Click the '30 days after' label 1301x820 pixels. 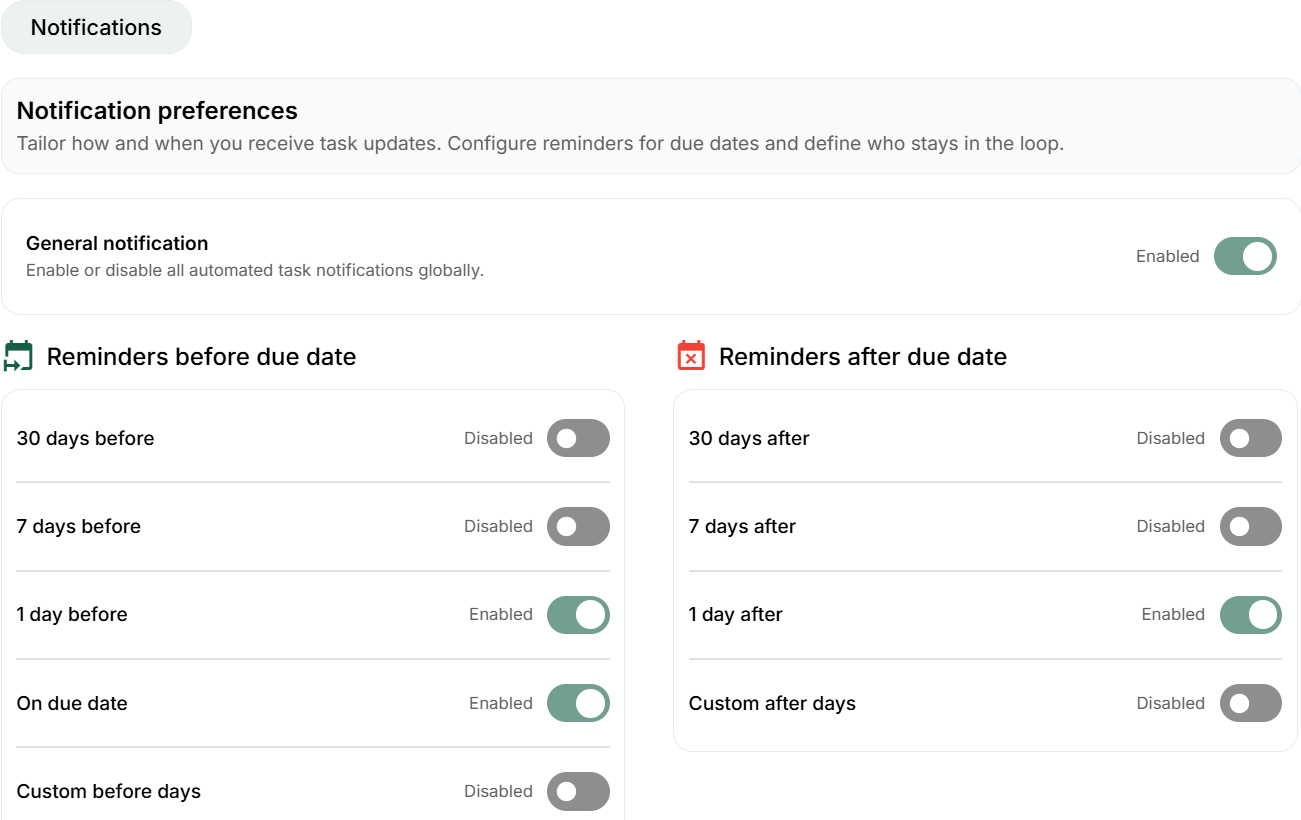tap(749, 438)
